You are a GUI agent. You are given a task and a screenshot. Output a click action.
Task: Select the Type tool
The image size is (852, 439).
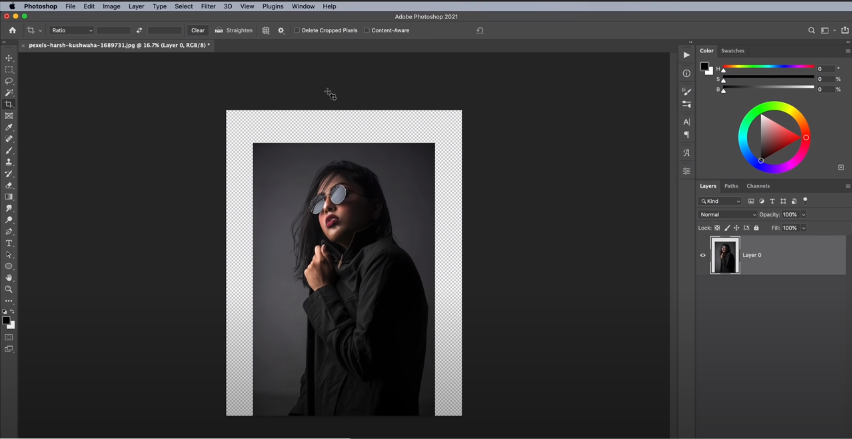pos(9,243)
